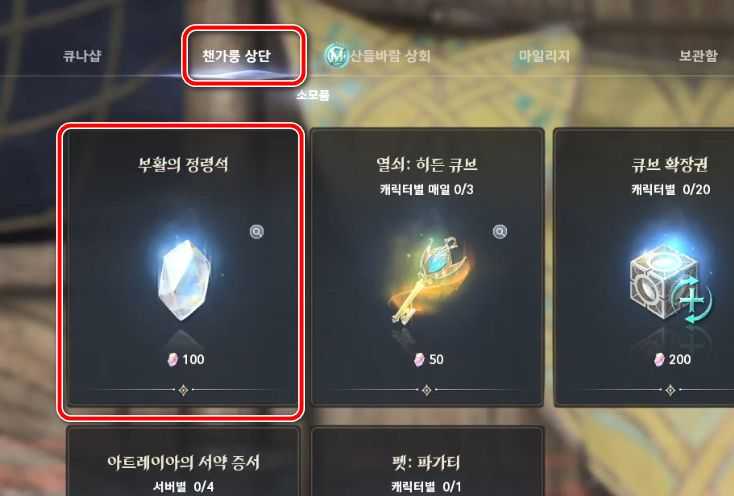Select the 소모품 sub-category
The height and width of the screenshot is (496, 734).
tap(313, 95)
